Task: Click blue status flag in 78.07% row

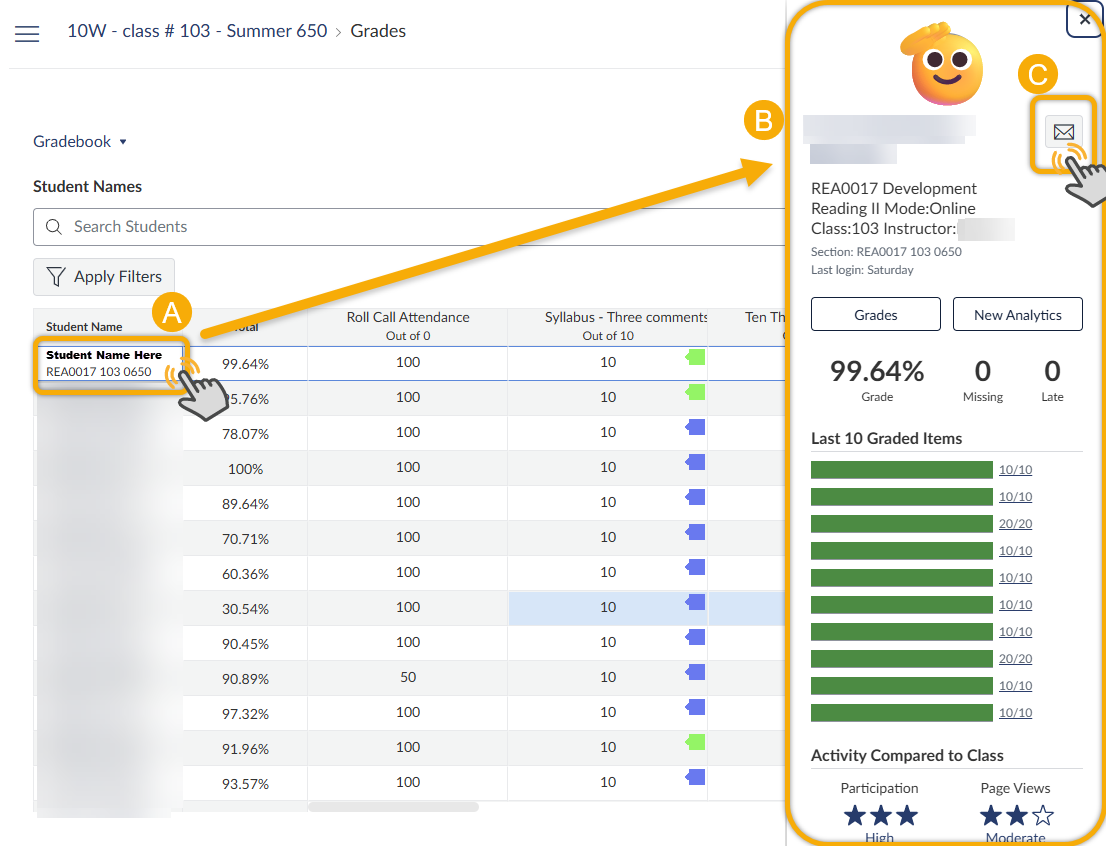Action: tap(695, 427)
